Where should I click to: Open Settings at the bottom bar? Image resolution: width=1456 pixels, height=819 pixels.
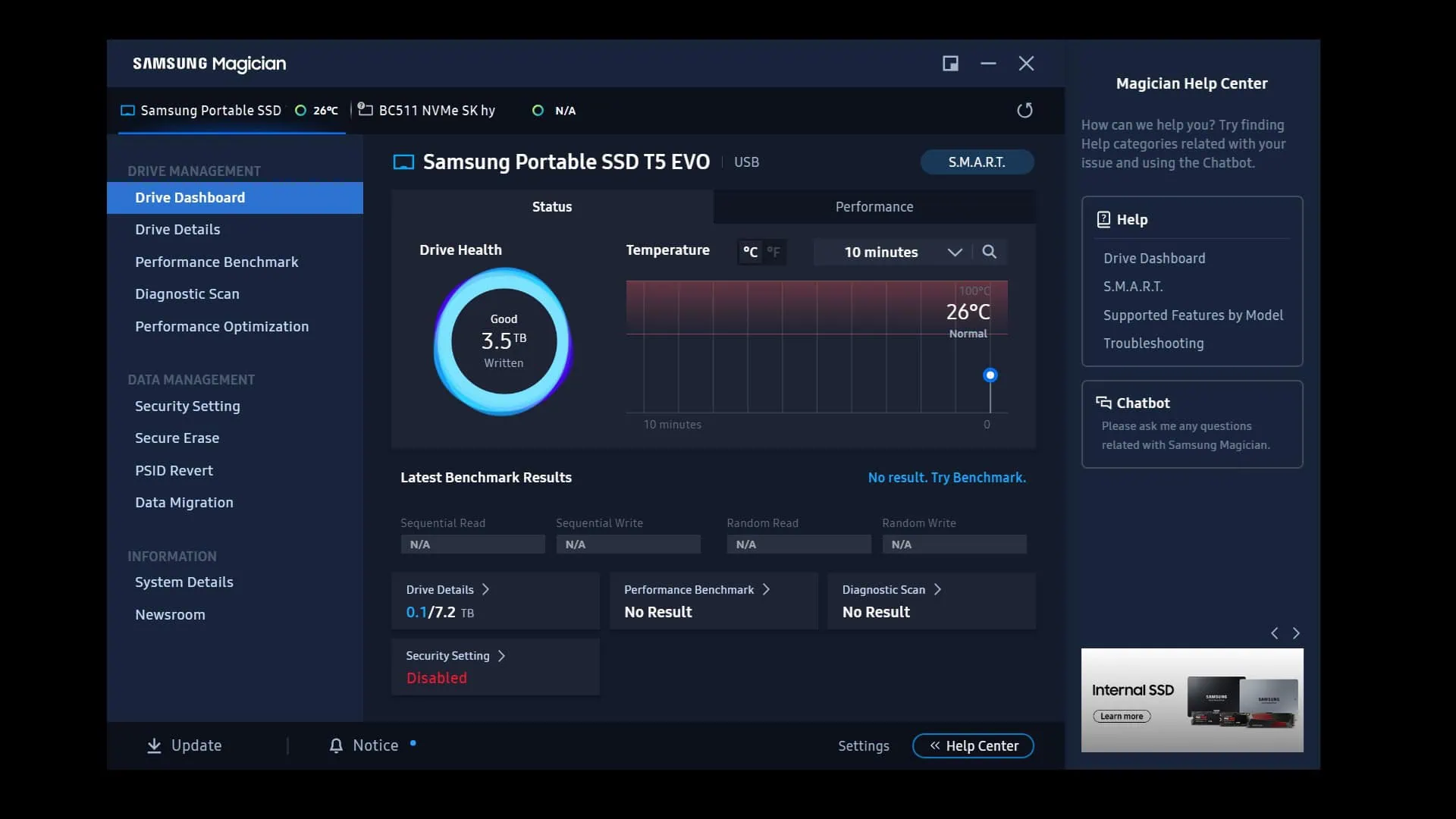click(x=863, y=745)
